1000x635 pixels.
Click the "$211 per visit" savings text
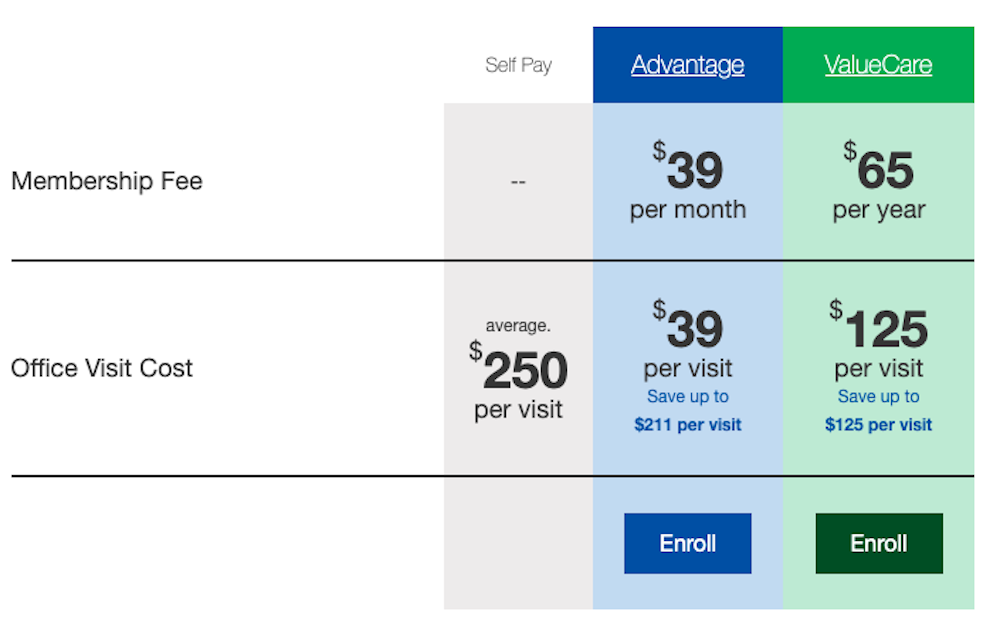click(x=688, y=425)
